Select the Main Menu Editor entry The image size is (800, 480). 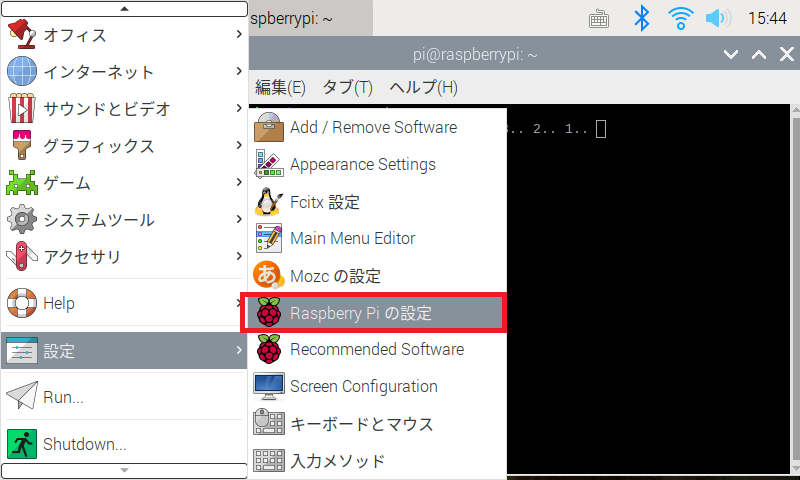tap(378, 238)
